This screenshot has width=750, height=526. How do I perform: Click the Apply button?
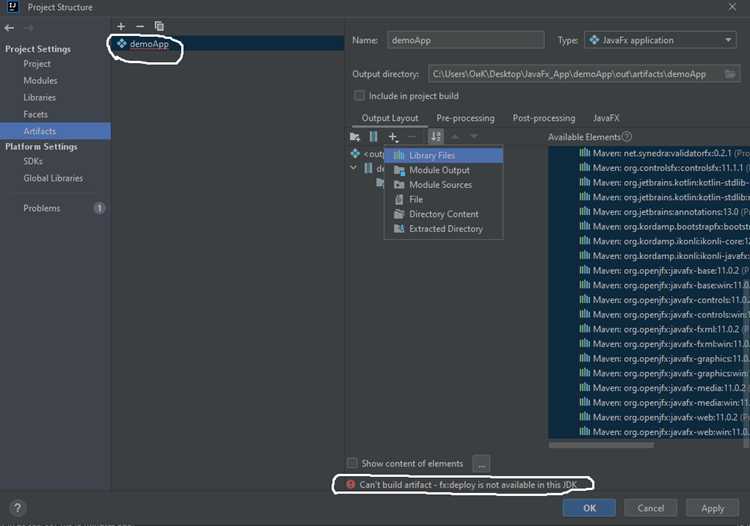click(x=712, y=508)
